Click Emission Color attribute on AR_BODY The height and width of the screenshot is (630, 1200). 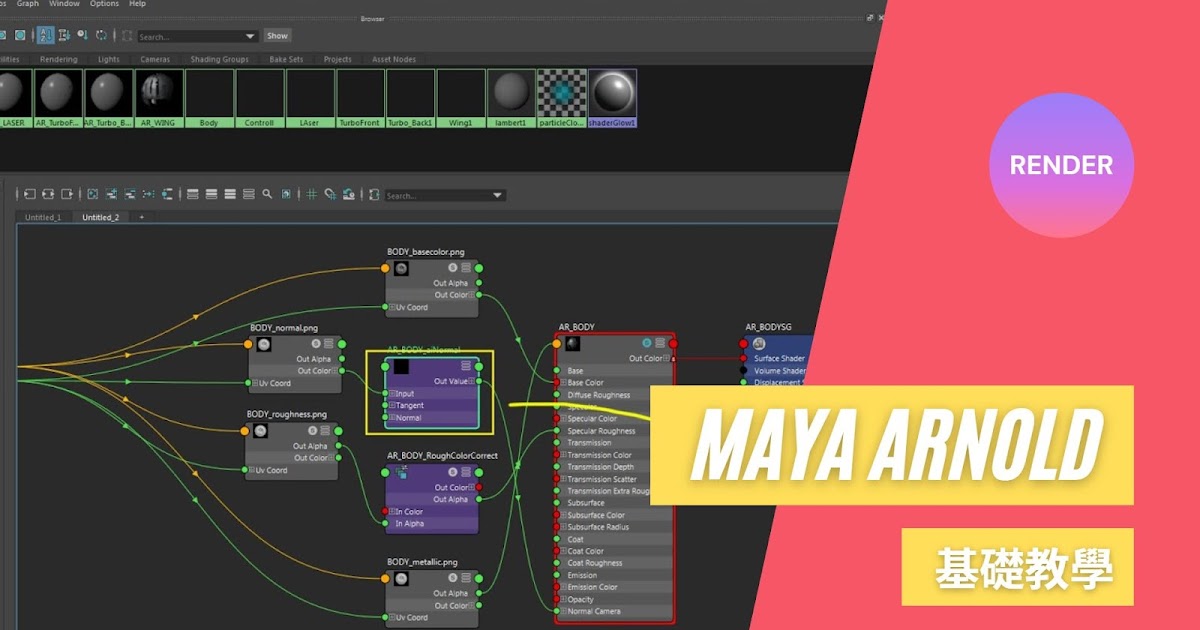593,587
